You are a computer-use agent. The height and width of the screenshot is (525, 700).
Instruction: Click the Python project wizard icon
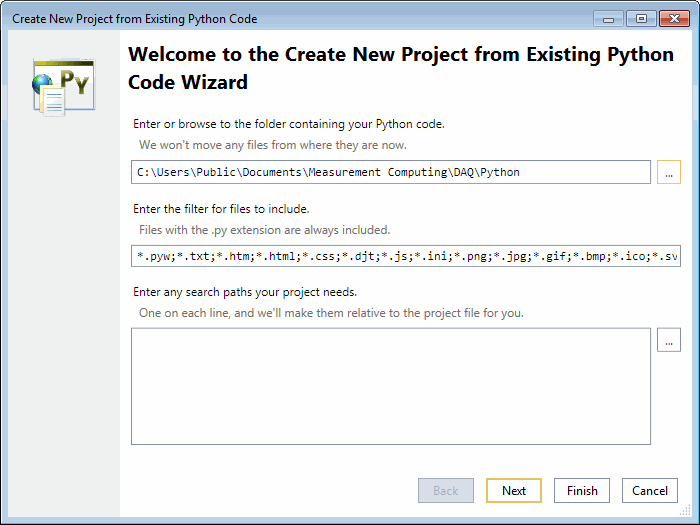(63, 87)
